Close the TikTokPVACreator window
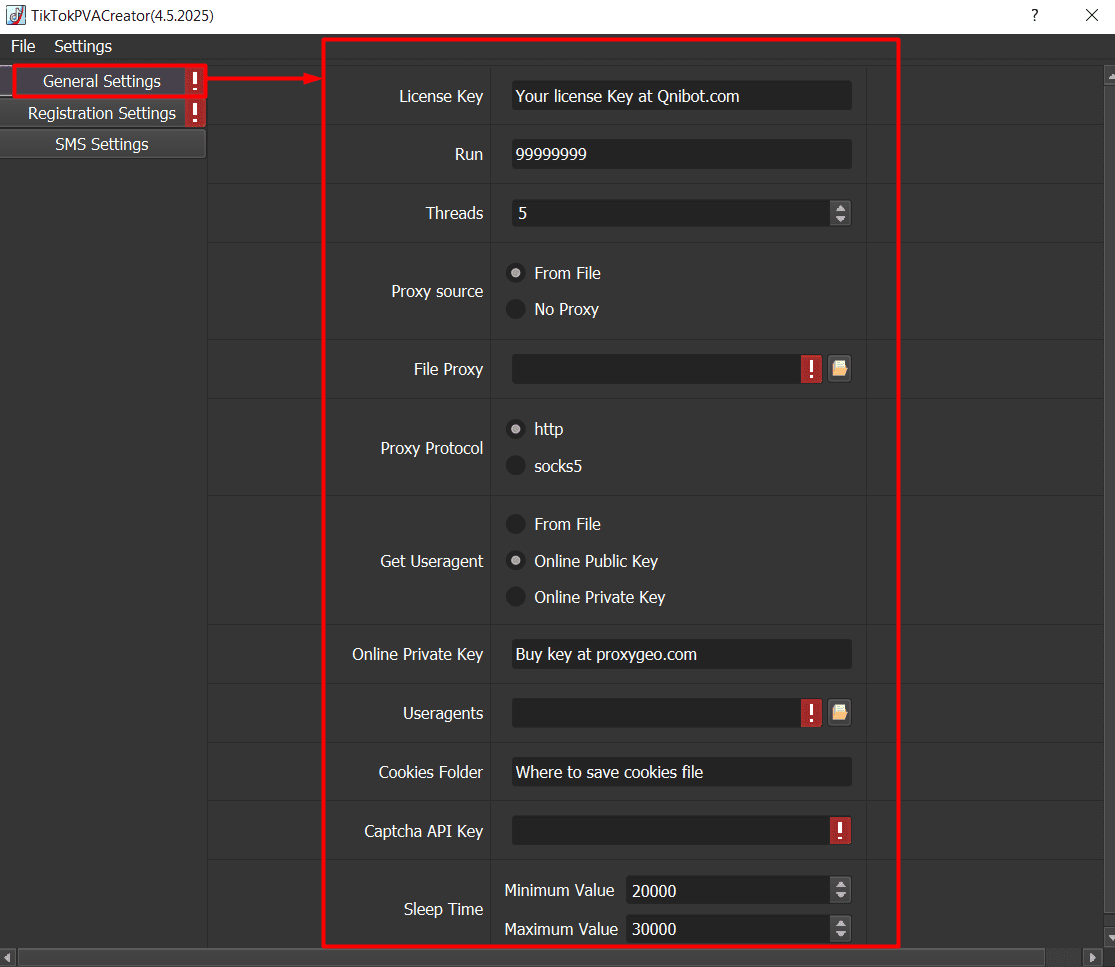The width and height of the screenshot is (1115, 967). point(1092,15)
